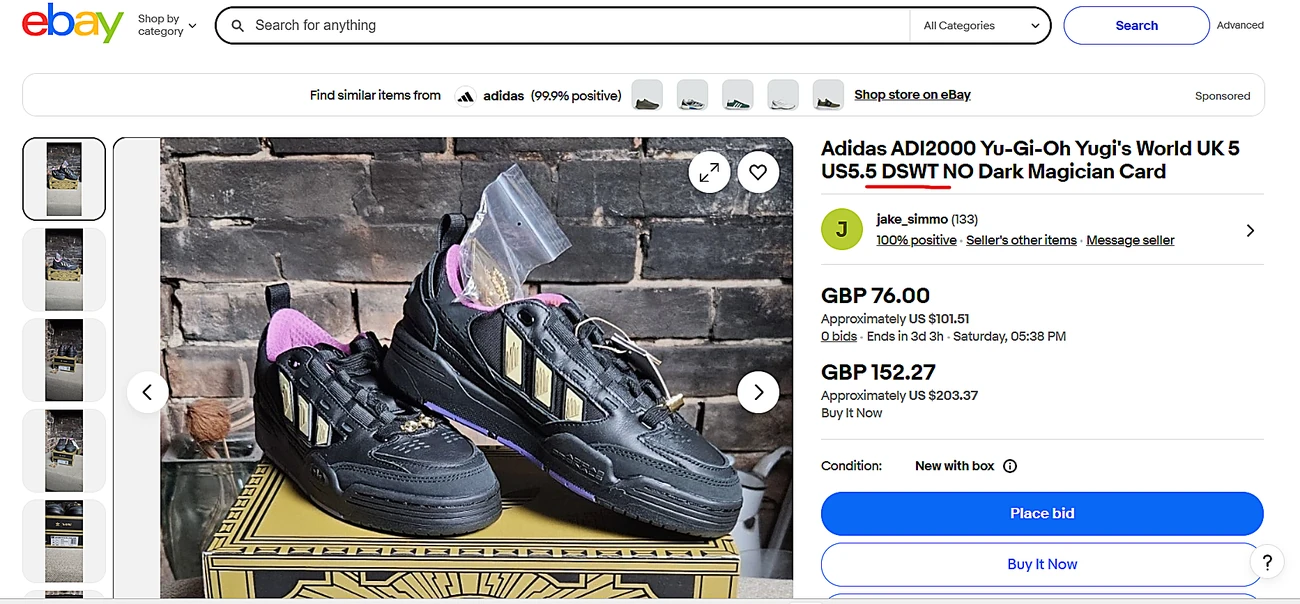View the 0 bids details link
Screen dimensions: 1300x604
(x=838, y=336)
